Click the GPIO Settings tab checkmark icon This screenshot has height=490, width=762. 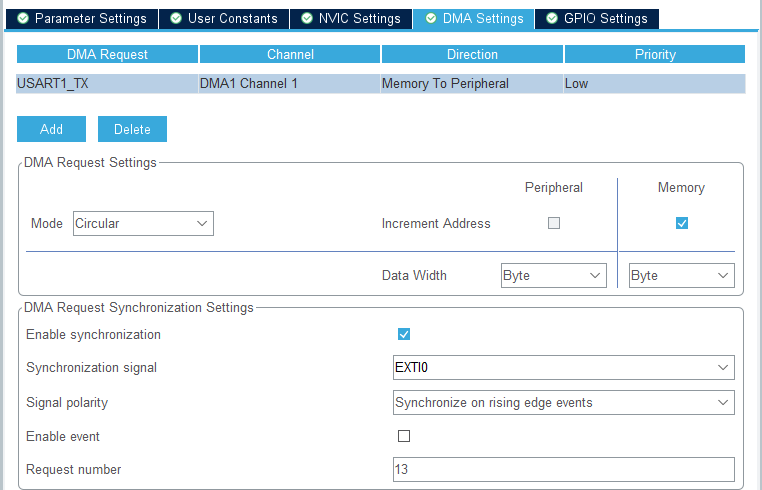[552, 19]
